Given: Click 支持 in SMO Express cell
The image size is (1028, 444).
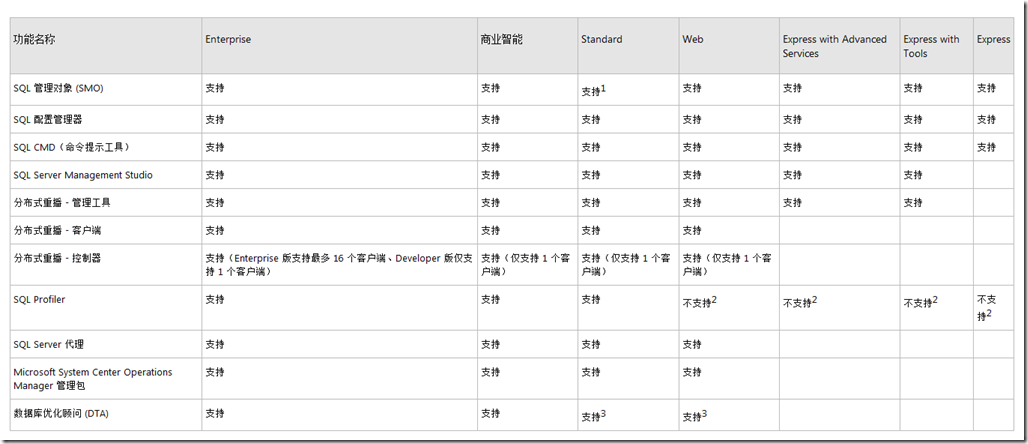Looking at the screenshot, I should tap(986, 88).
